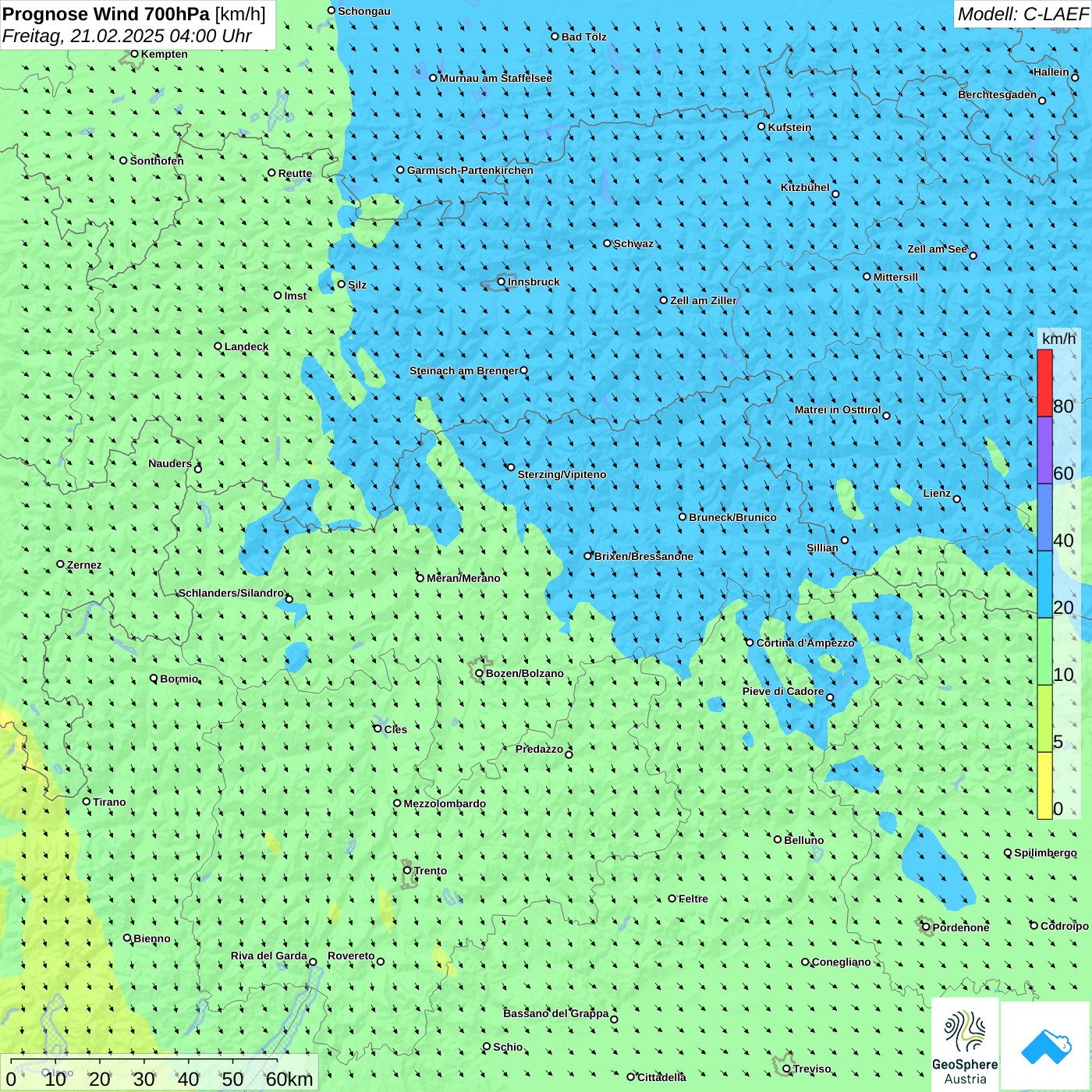Click the Bormio label

(179, 679)
